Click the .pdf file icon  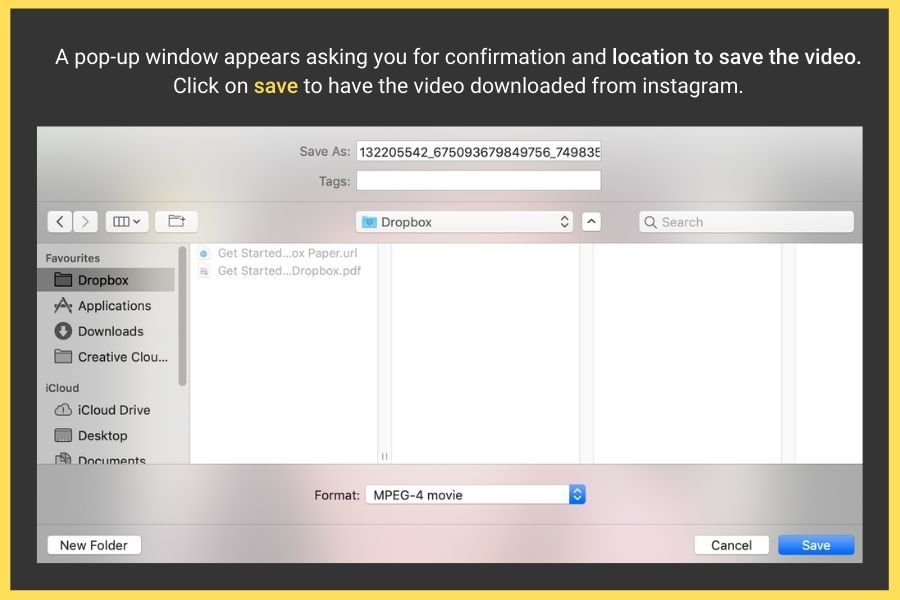click(204, 271)
